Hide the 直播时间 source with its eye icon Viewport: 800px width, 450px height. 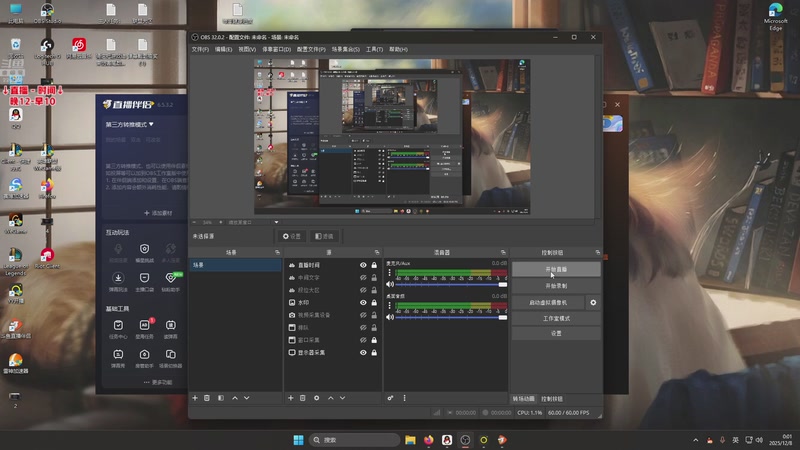tap(363, 265)
